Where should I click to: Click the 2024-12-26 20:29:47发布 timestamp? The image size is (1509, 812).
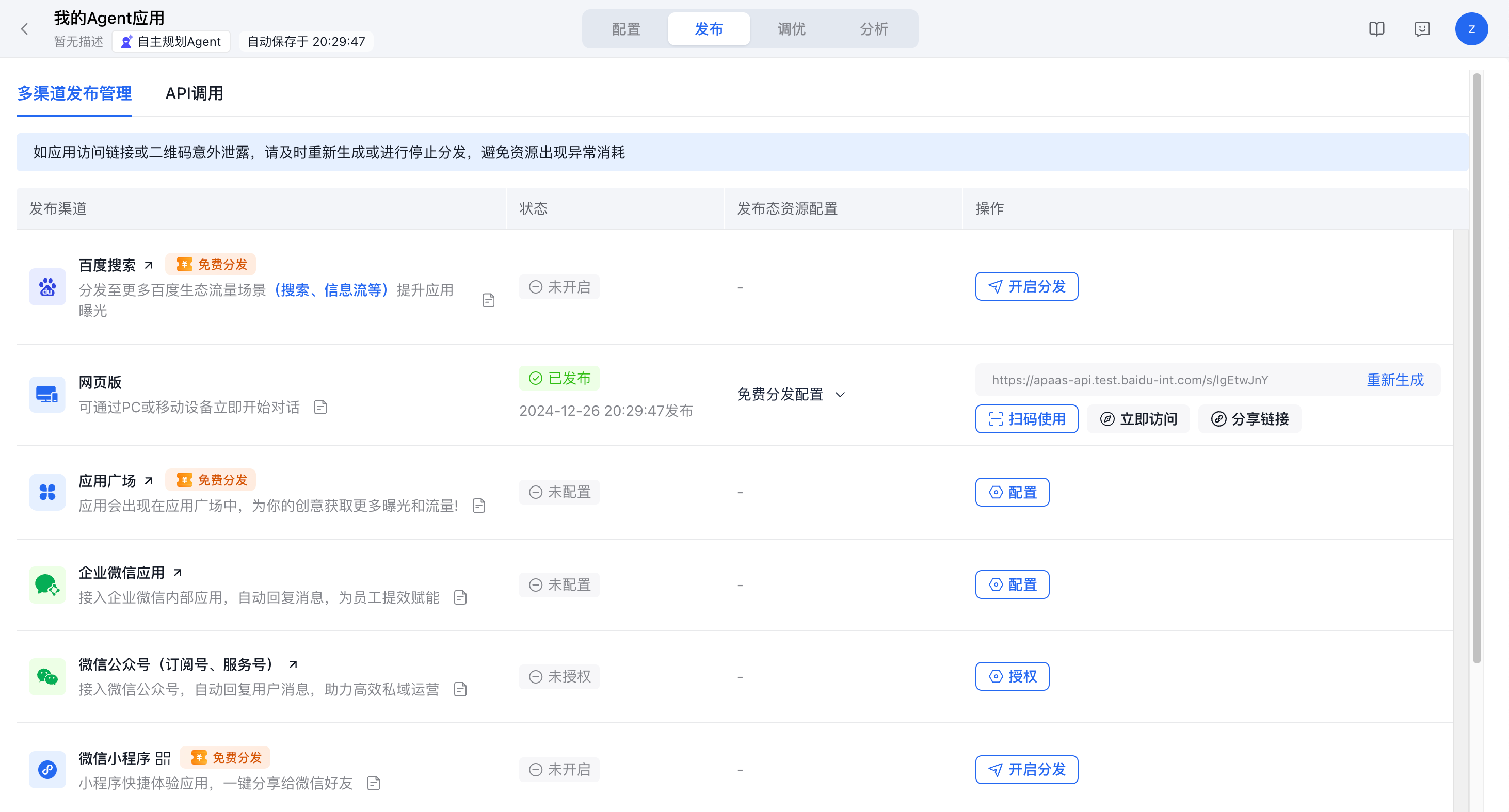(x=606, y=411)
